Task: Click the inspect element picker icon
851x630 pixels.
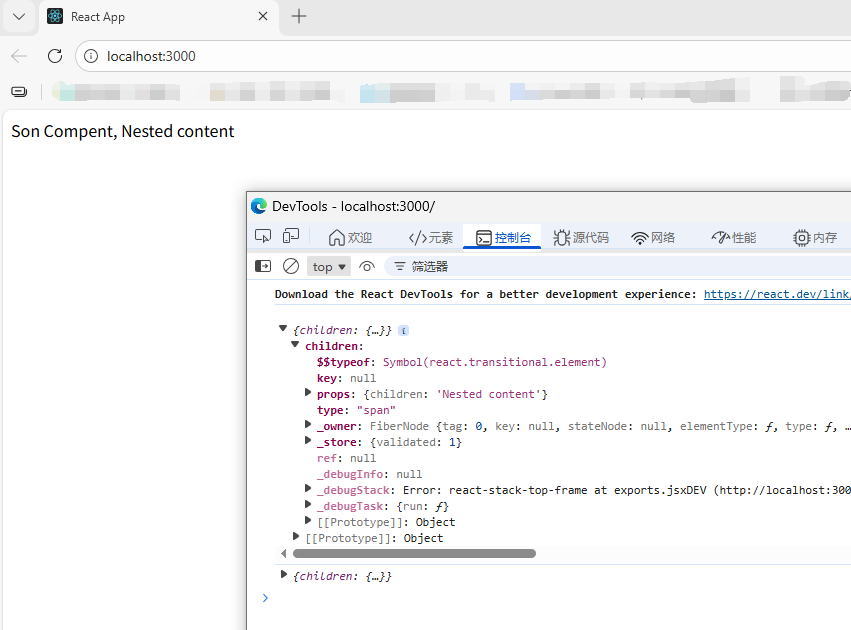Action: point(263,236)
